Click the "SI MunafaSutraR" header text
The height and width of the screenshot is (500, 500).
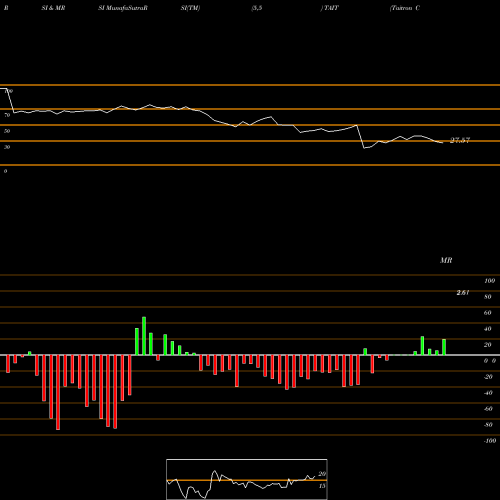[123, 8]
